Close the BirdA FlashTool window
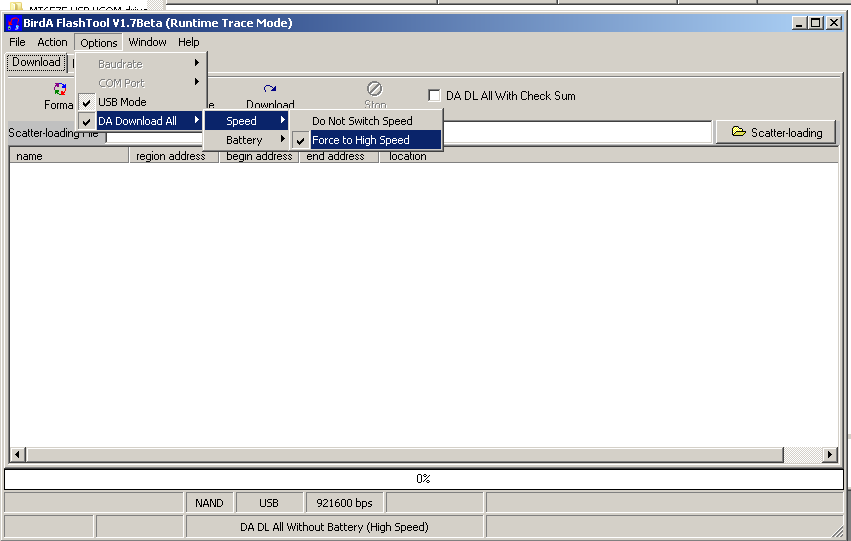 (834, 23)
